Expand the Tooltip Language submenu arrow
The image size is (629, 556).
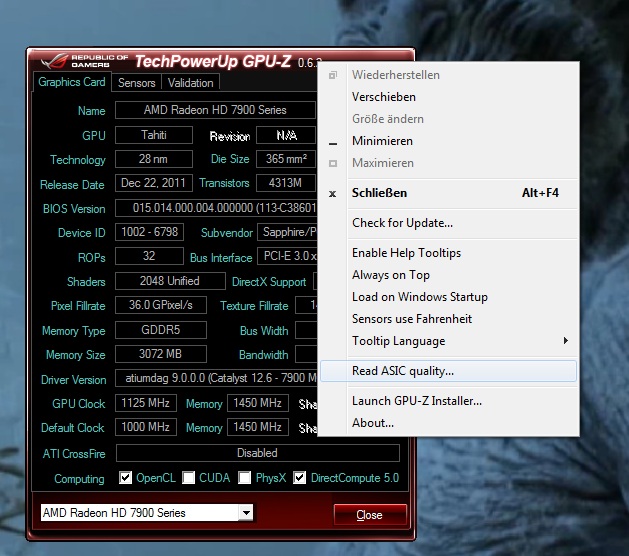[x=566, y=341]
